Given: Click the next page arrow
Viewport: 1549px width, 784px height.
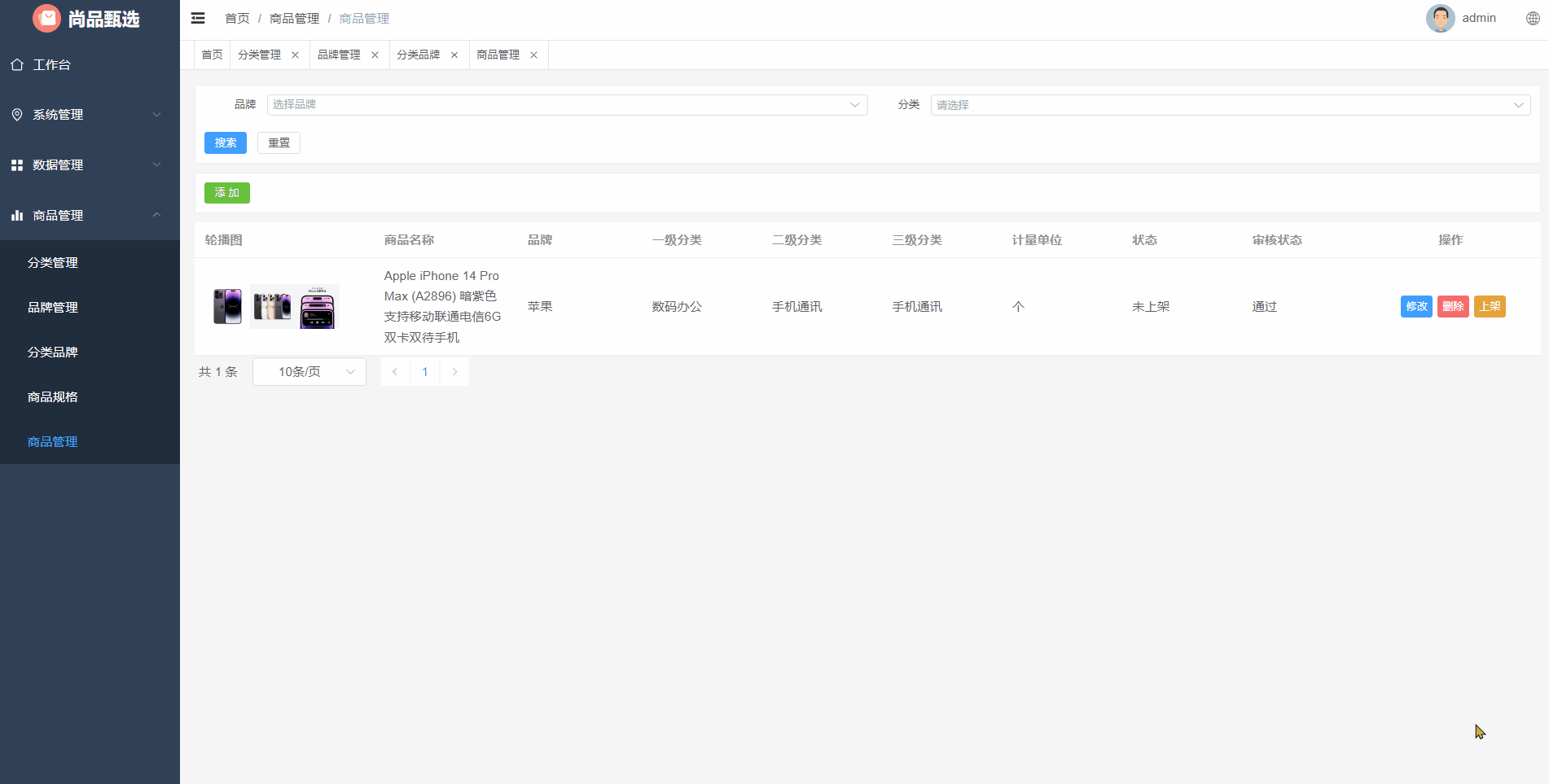Looking at the screenshot, I should (454, 371).
